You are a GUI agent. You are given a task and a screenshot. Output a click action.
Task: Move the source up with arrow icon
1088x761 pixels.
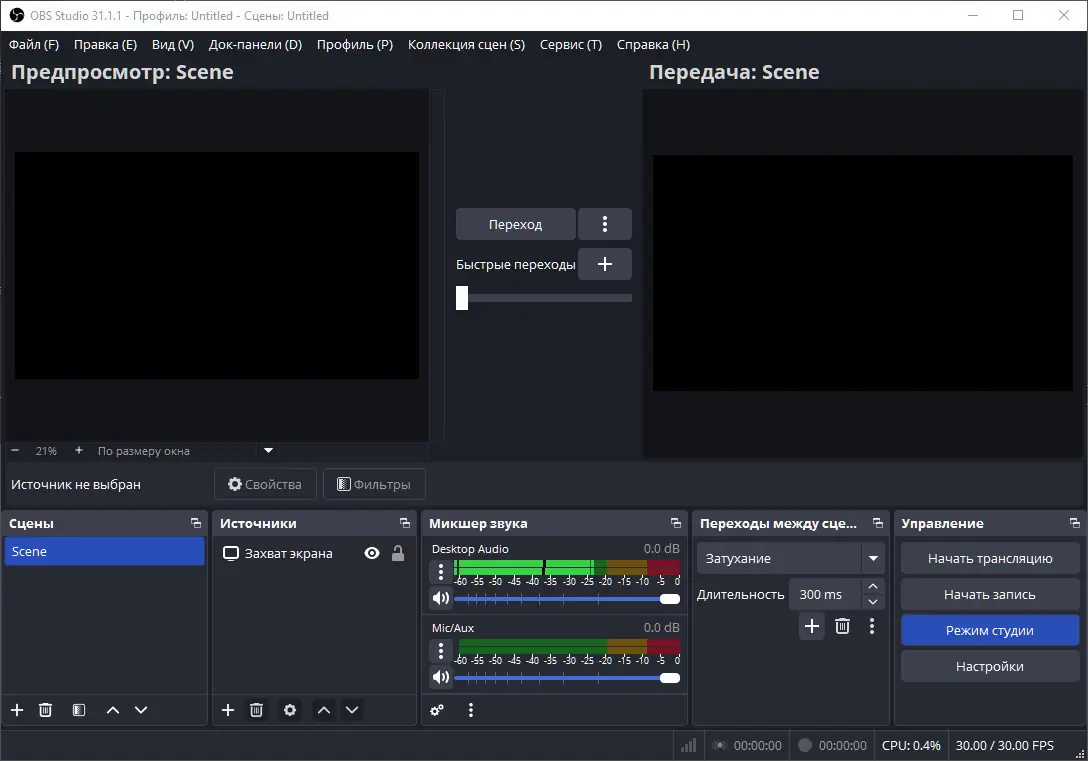323,710
